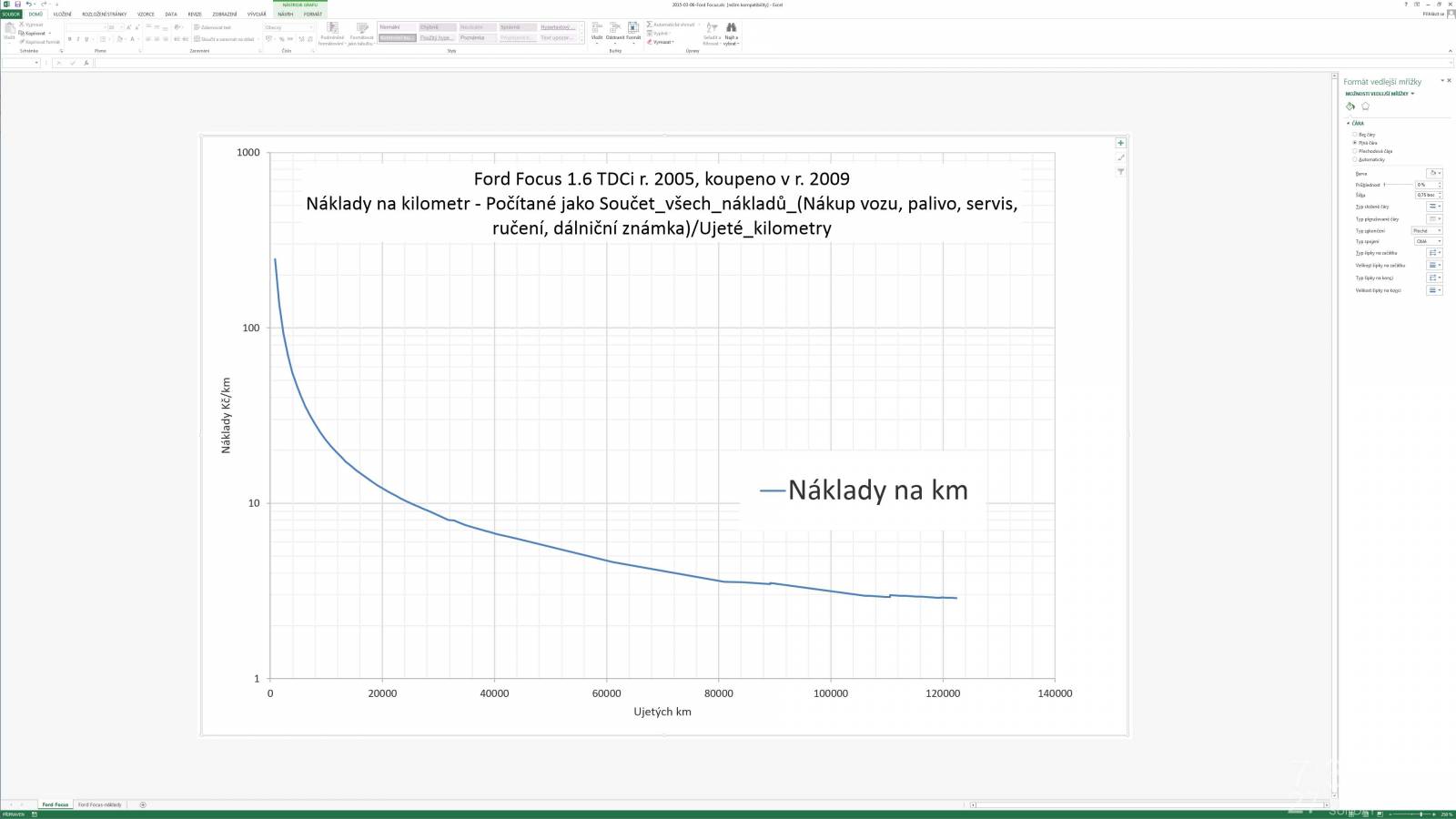Open the 'Typ šipky na začátku' dropdown
The width and height of the screenshot is (1456, 819).
1434,253
